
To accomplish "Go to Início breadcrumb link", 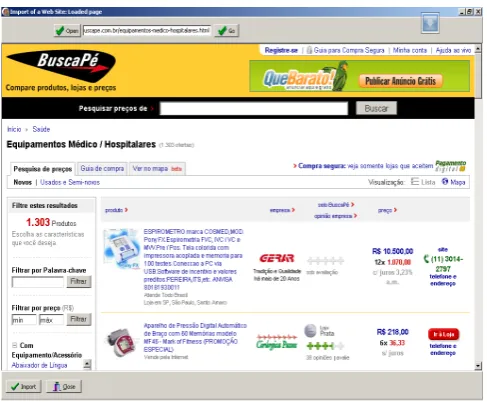I will [14, 129].
